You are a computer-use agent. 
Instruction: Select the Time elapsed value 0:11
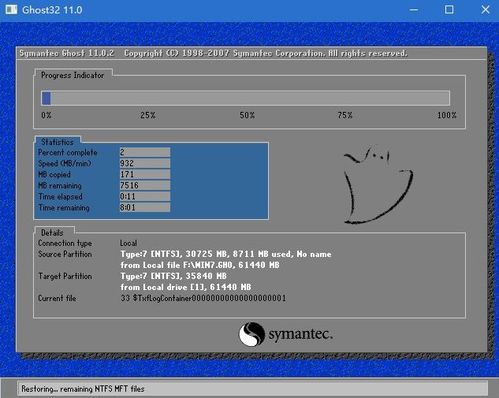pyautogui.click(x=145, y=196)
